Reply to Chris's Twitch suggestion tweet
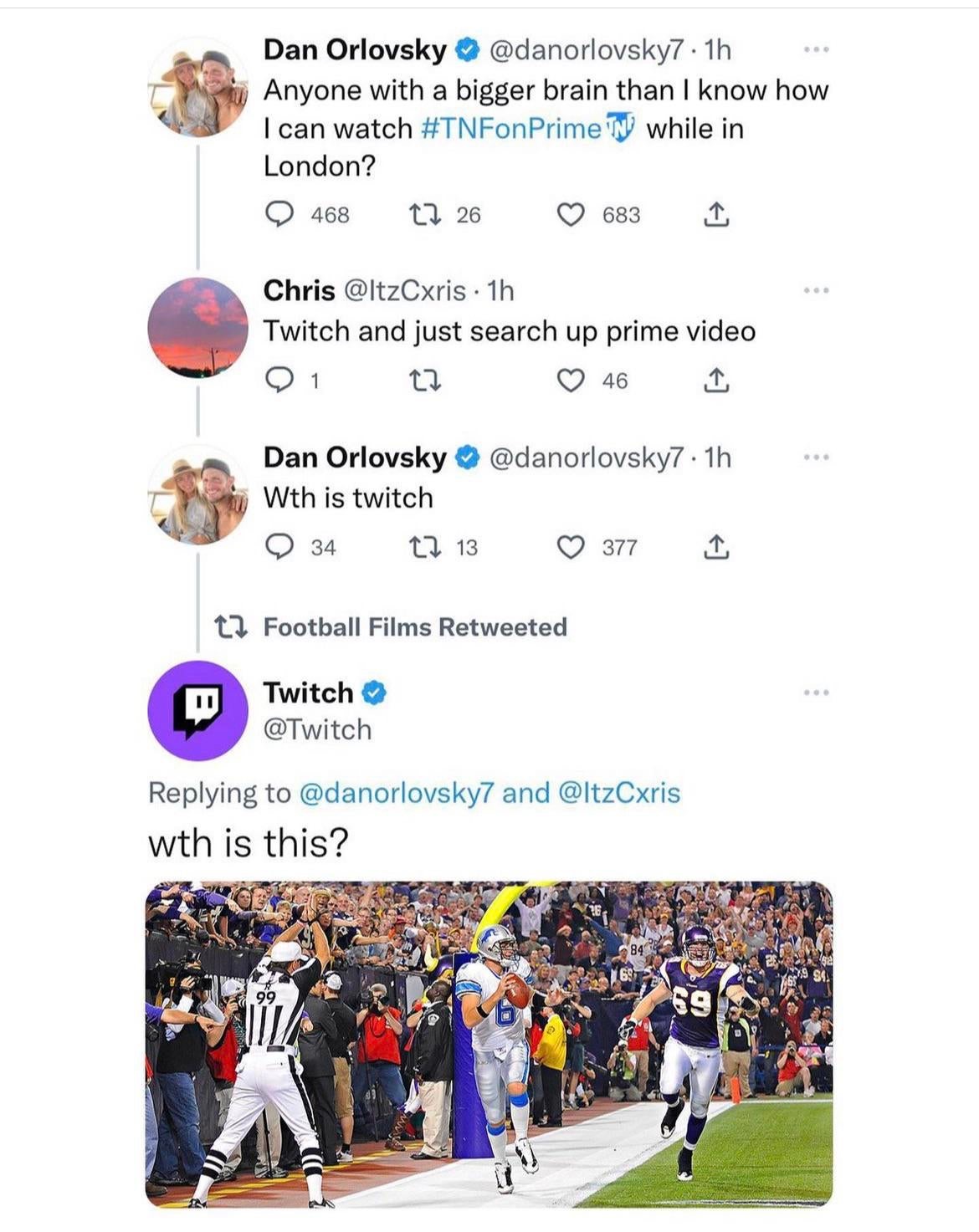The width and height of the screenshot is (979, 1232). (x=280, y=381)
